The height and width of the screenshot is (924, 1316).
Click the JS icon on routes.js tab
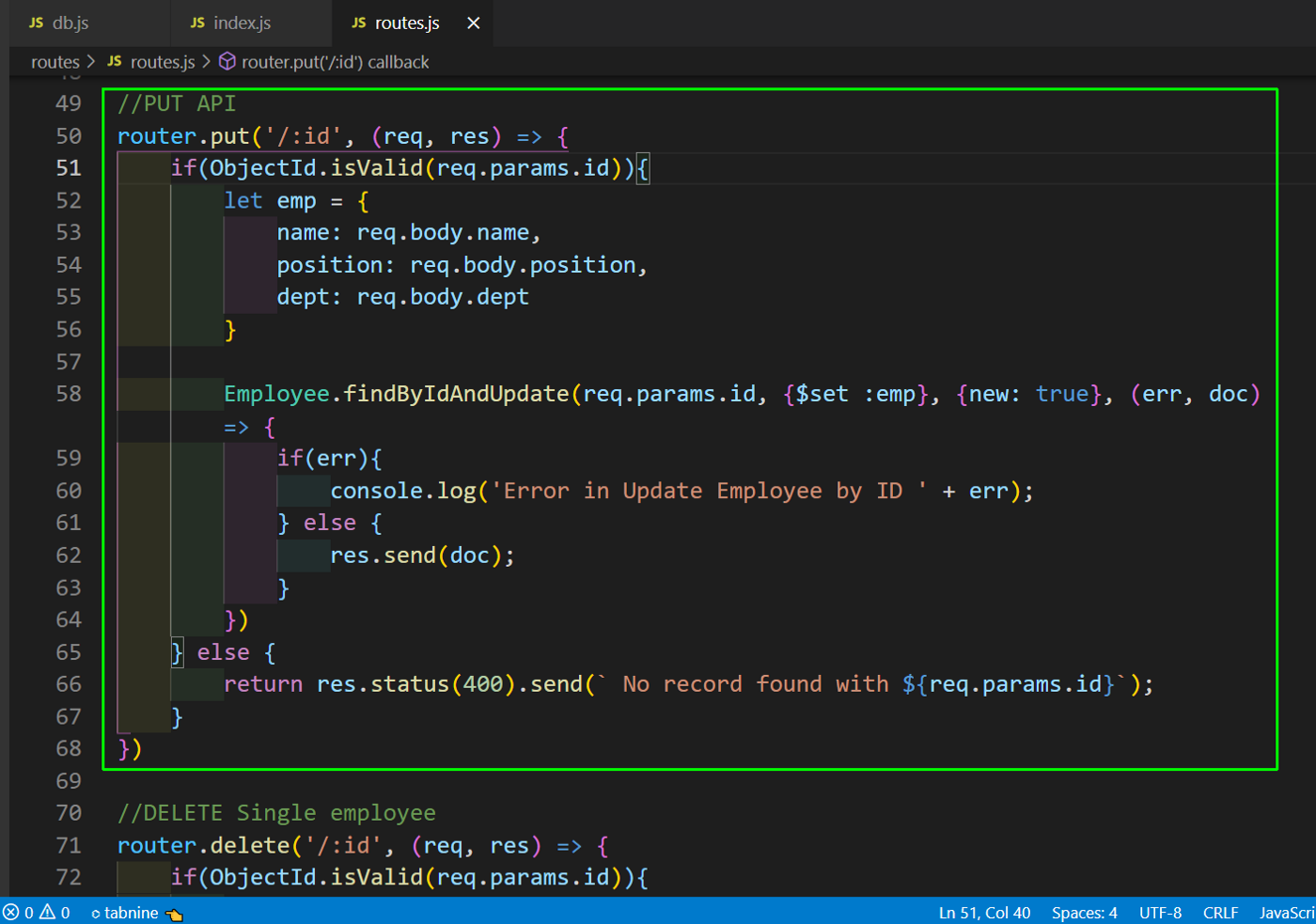(359, 23)
